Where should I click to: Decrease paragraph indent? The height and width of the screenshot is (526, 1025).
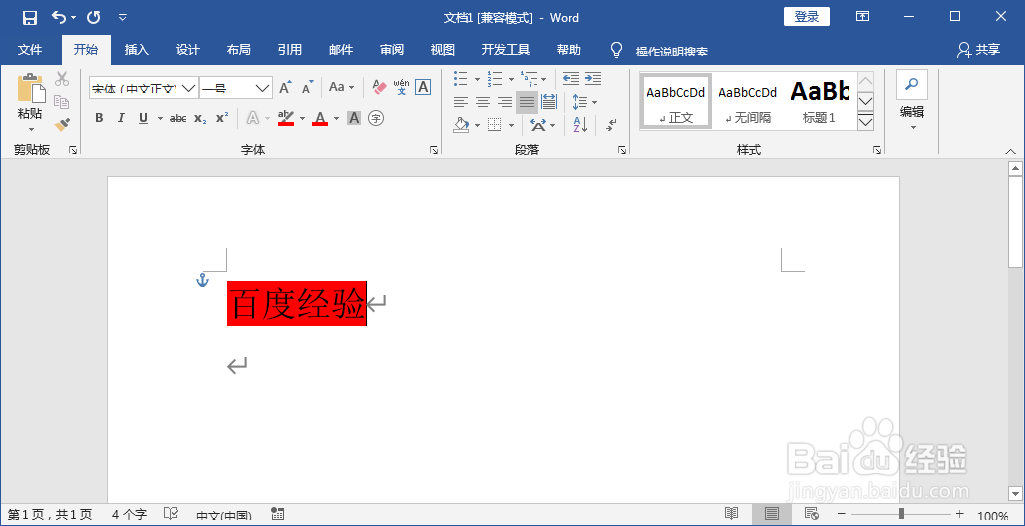coord(571,79)
